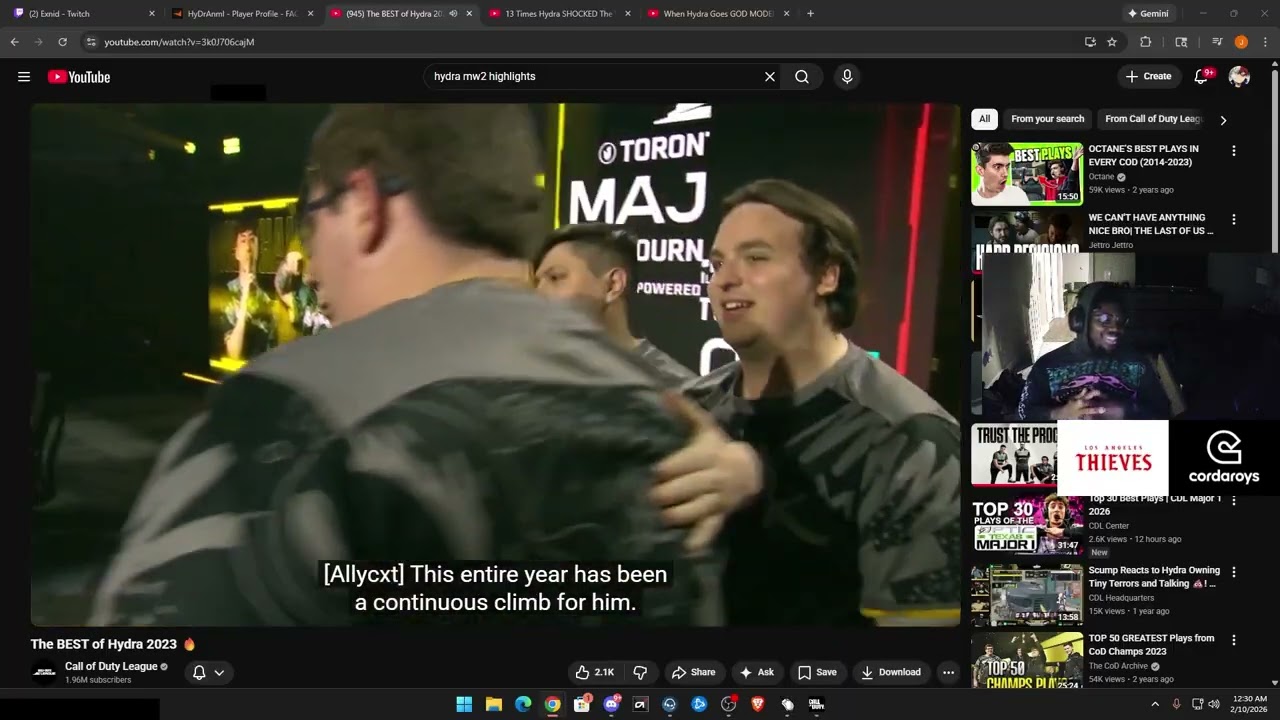Expand the hidden system tray icons
Viewport: 1280px width, 720px height.
1155,704
